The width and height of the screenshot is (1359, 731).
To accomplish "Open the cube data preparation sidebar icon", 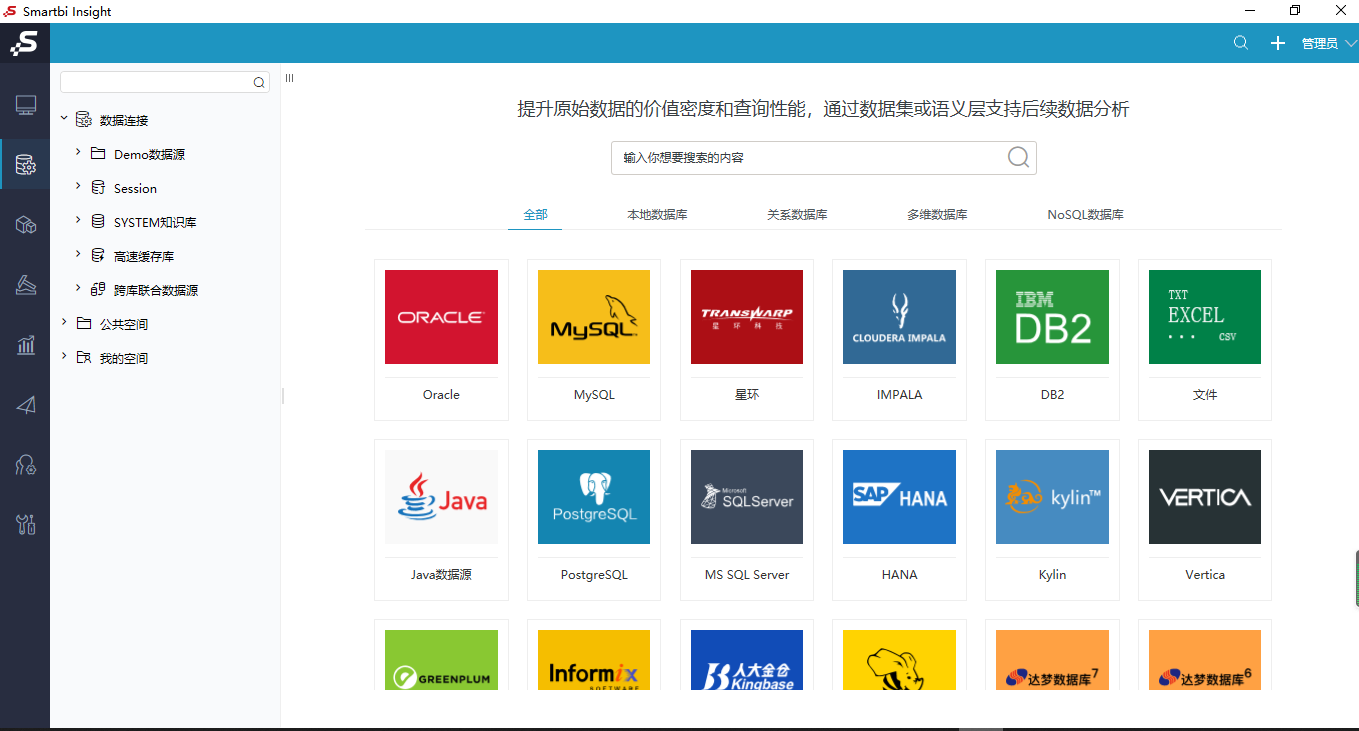I will pyautogui.click(x=25, y=225).
